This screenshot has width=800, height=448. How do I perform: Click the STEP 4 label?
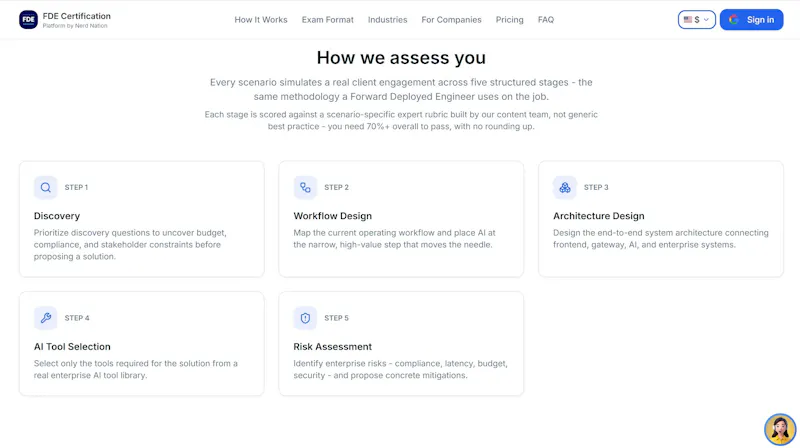[x=77, y=318]
